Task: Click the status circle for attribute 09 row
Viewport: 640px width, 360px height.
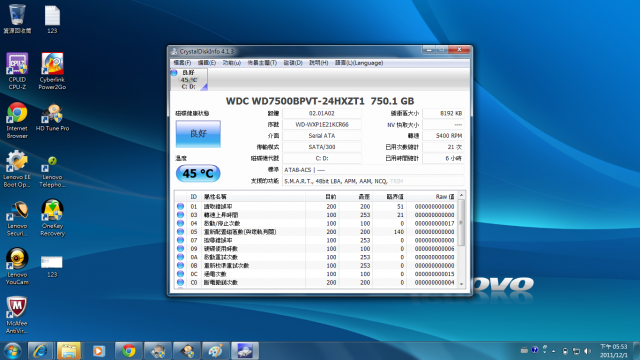Action: (180, 249)
